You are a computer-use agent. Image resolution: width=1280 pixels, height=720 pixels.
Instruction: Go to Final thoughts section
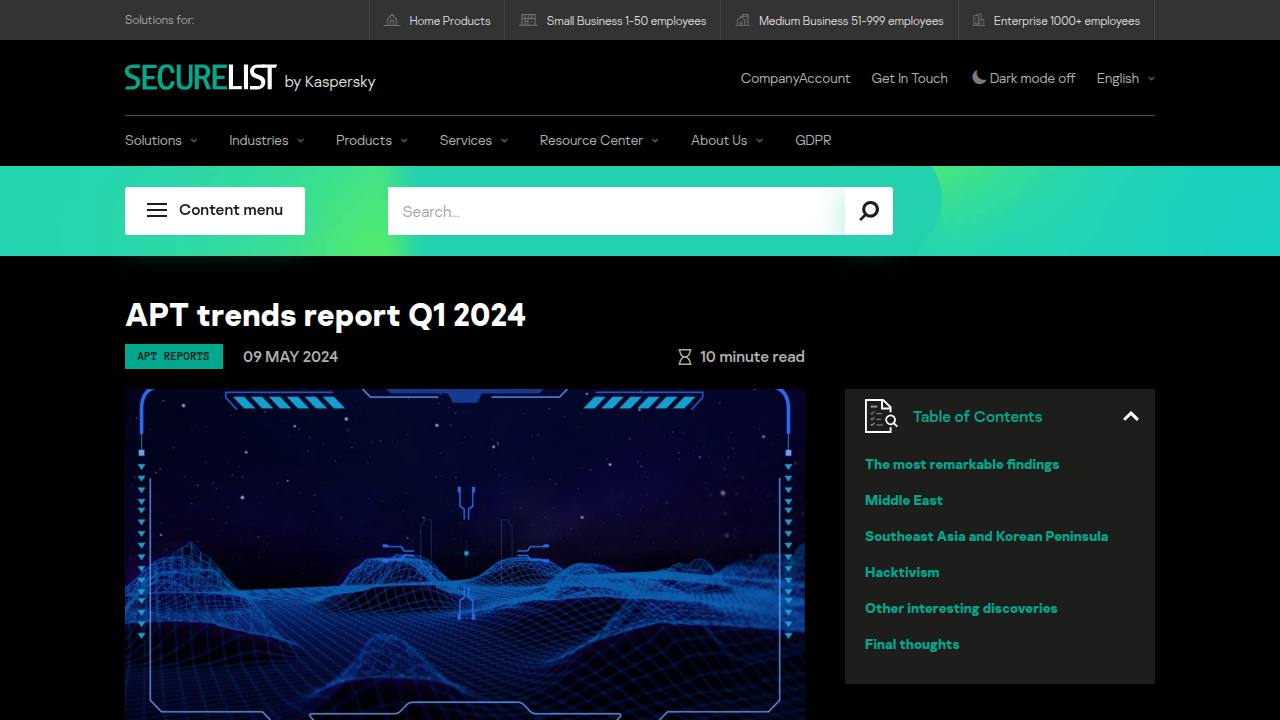912,644
